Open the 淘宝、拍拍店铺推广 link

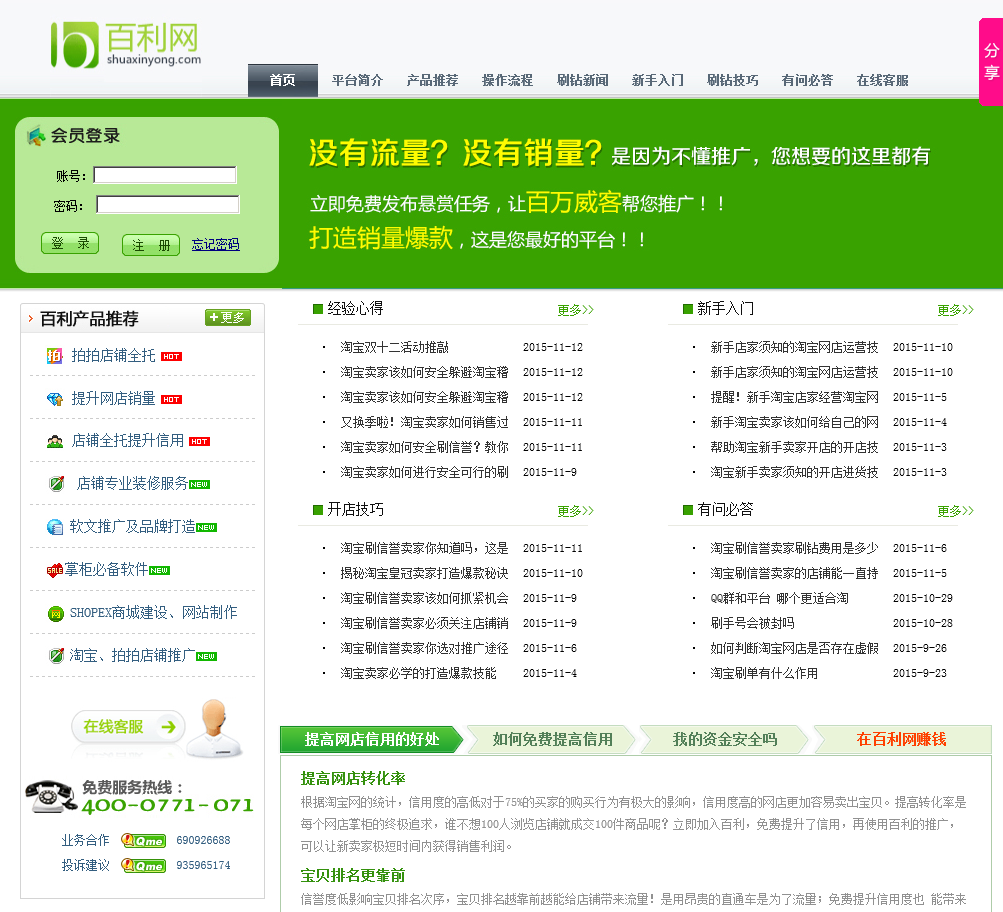[x=132, y=656]
